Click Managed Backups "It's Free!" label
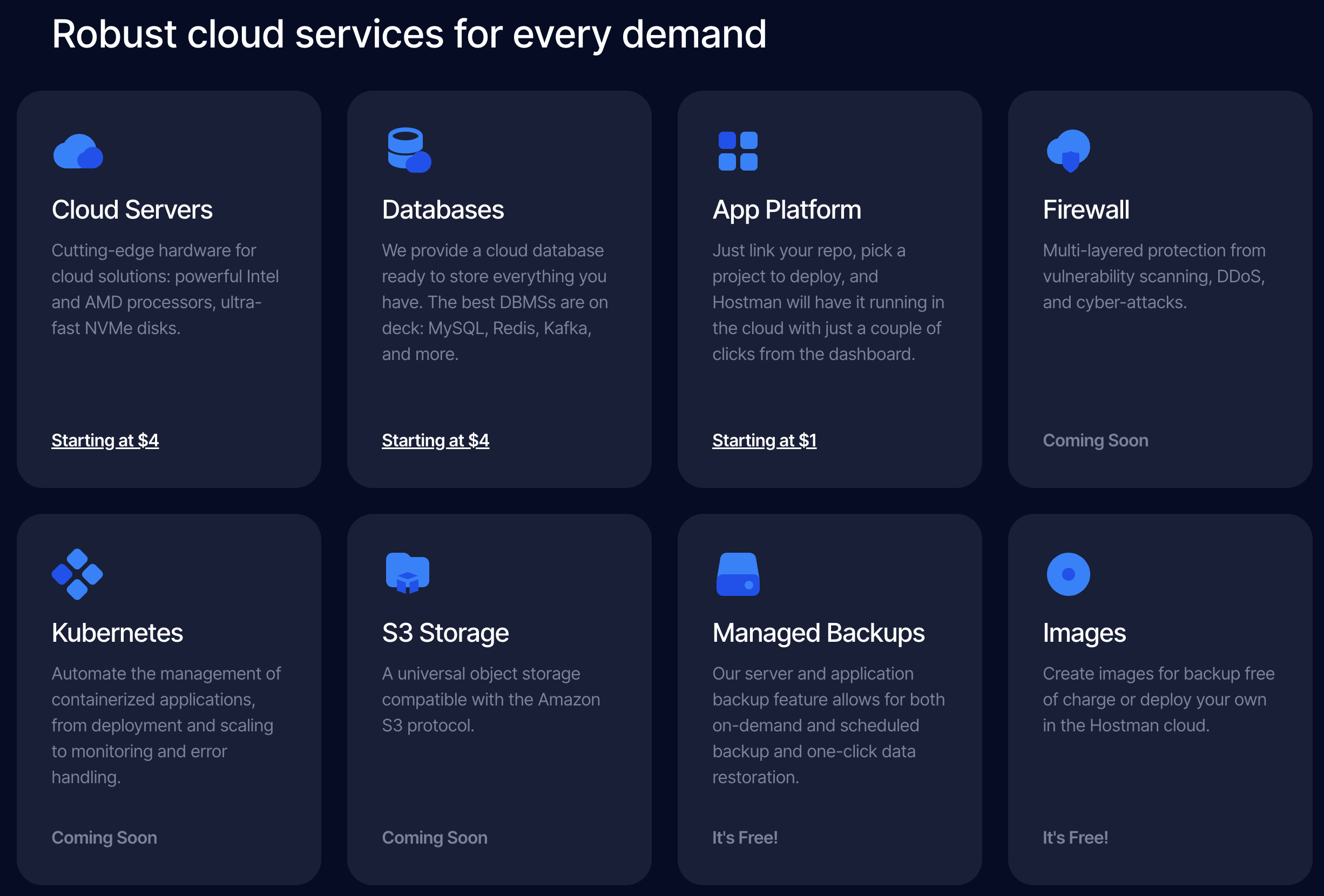The image size is (1324, 896). [745, 837]
